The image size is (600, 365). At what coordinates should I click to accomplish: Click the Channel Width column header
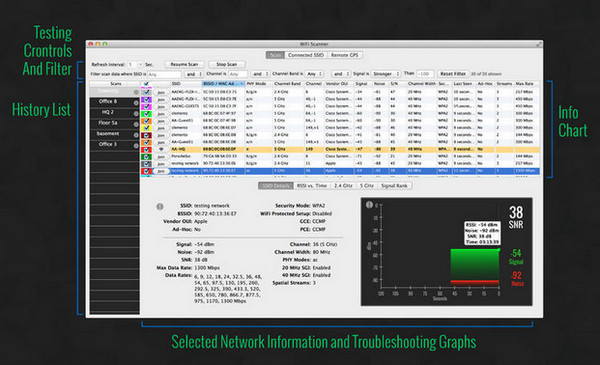[422, 84]
